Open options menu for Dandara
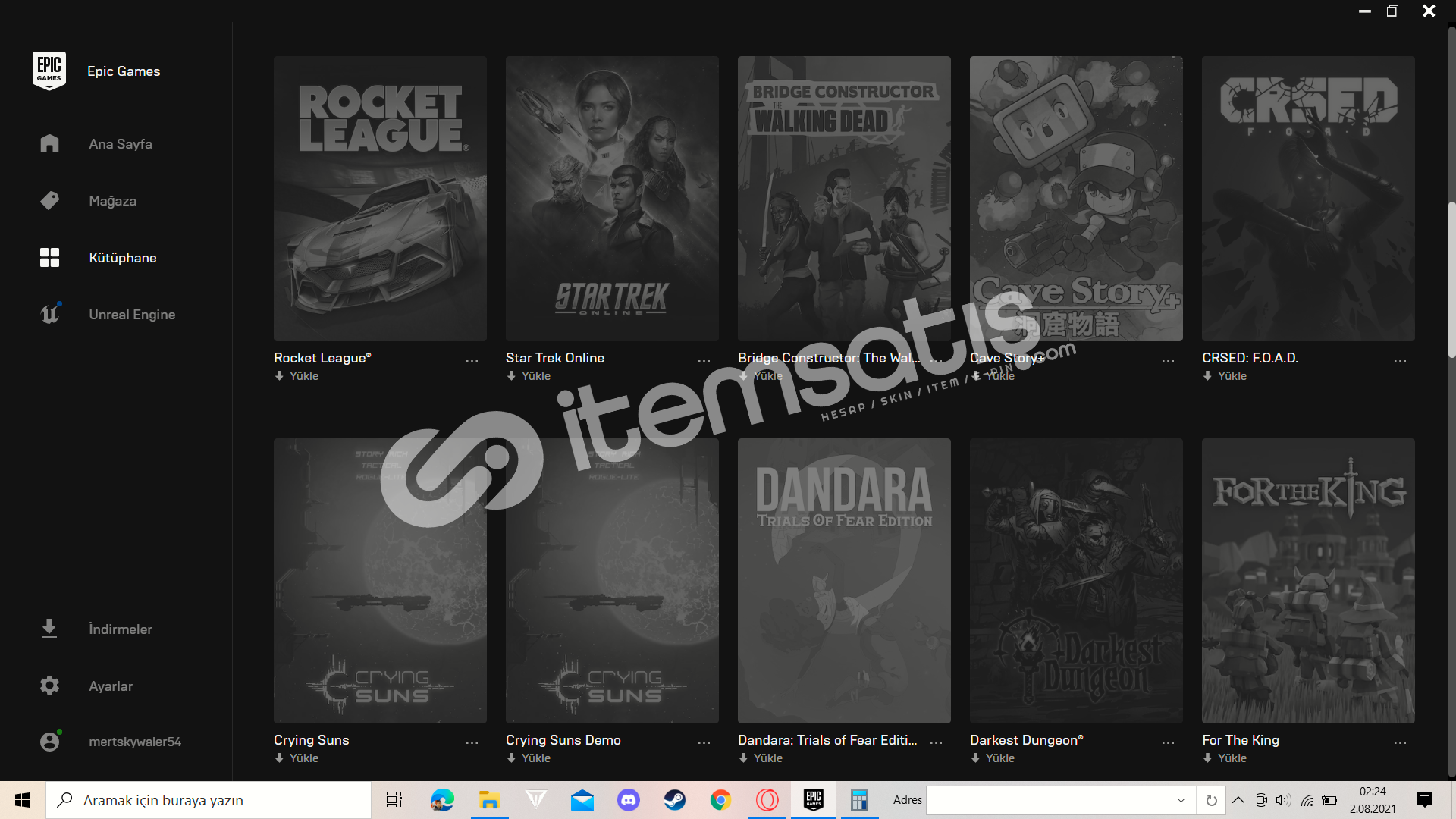This screenshot has width=1456, height=819. tap(936, 743)
